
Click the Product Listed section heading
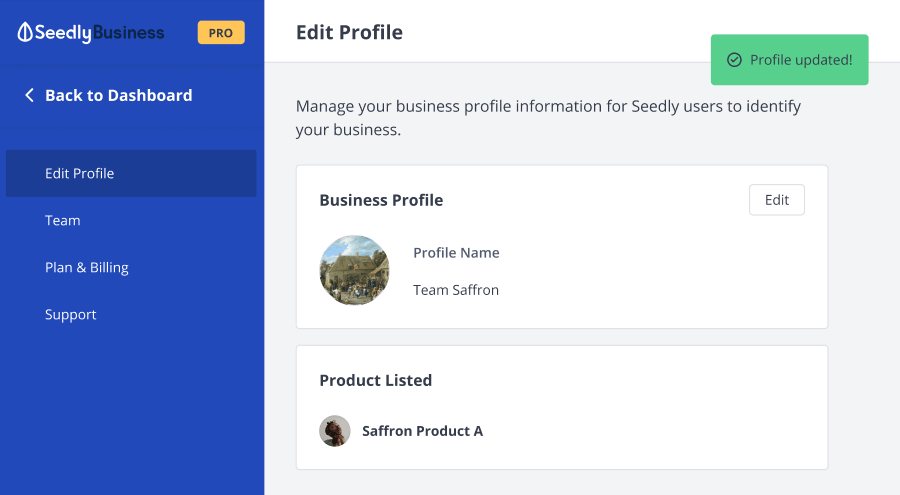(375, 380)
